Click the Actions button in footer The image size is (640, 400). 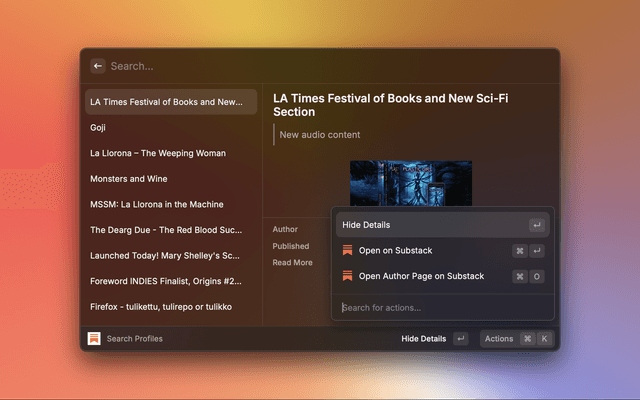[x=499, y=339]
